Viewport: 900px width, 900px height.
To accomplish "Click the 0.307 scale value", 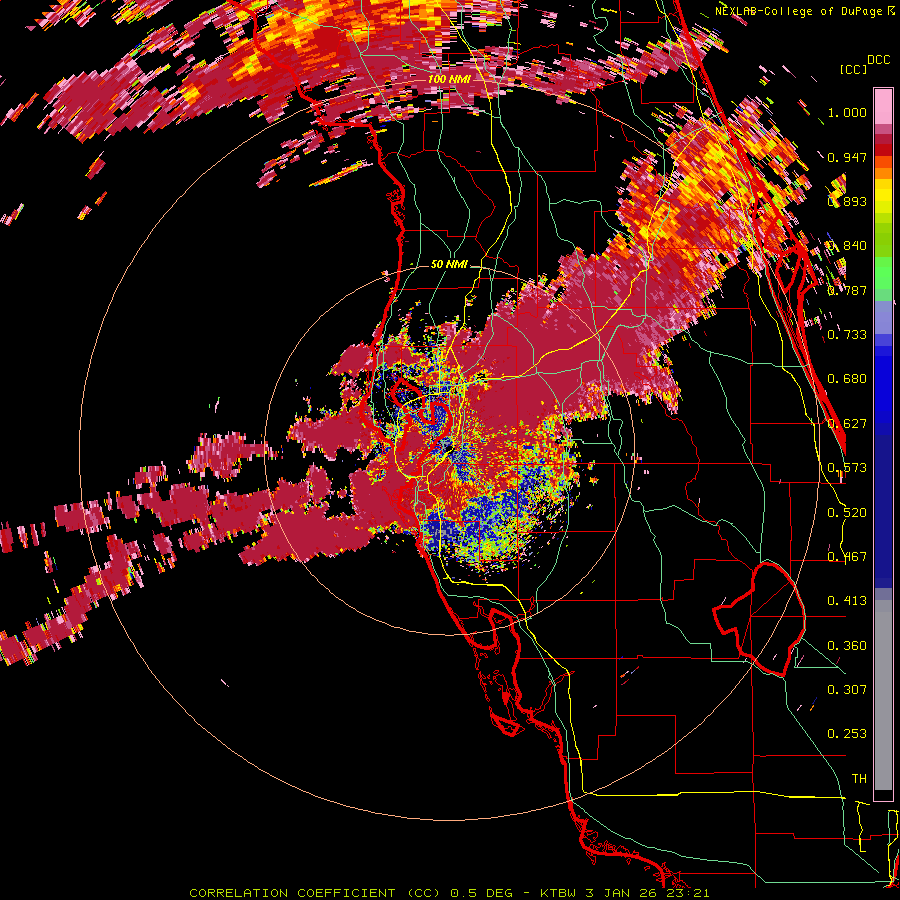I will pyautogui.click(x=847, y=690).
